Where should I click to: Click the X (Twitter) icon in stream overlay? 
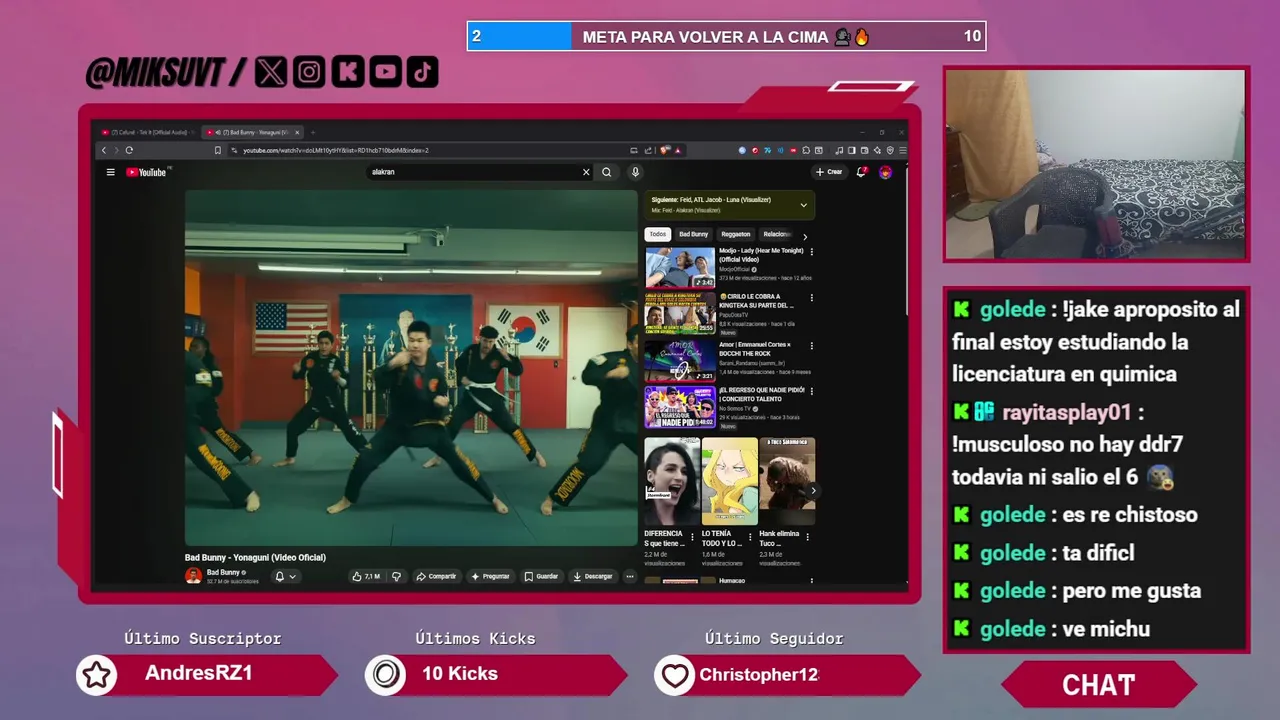coord(270,71)
